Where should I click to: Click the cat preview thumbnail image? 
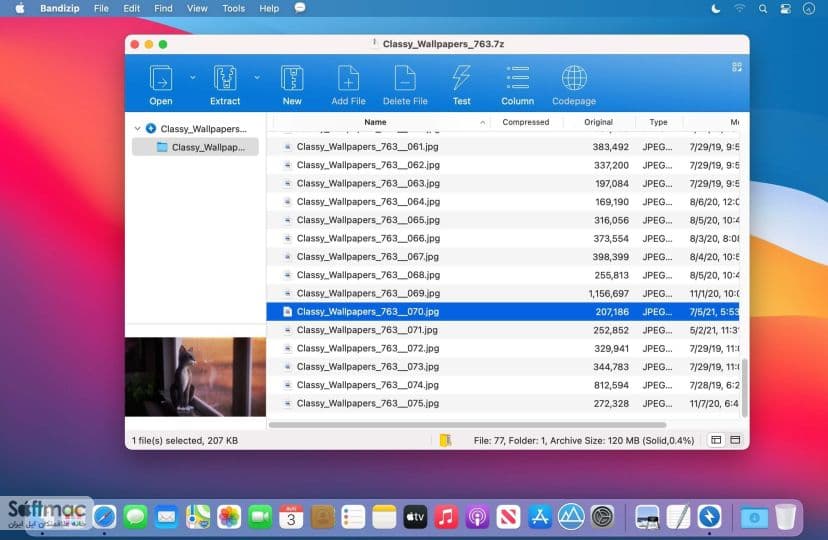195,377
